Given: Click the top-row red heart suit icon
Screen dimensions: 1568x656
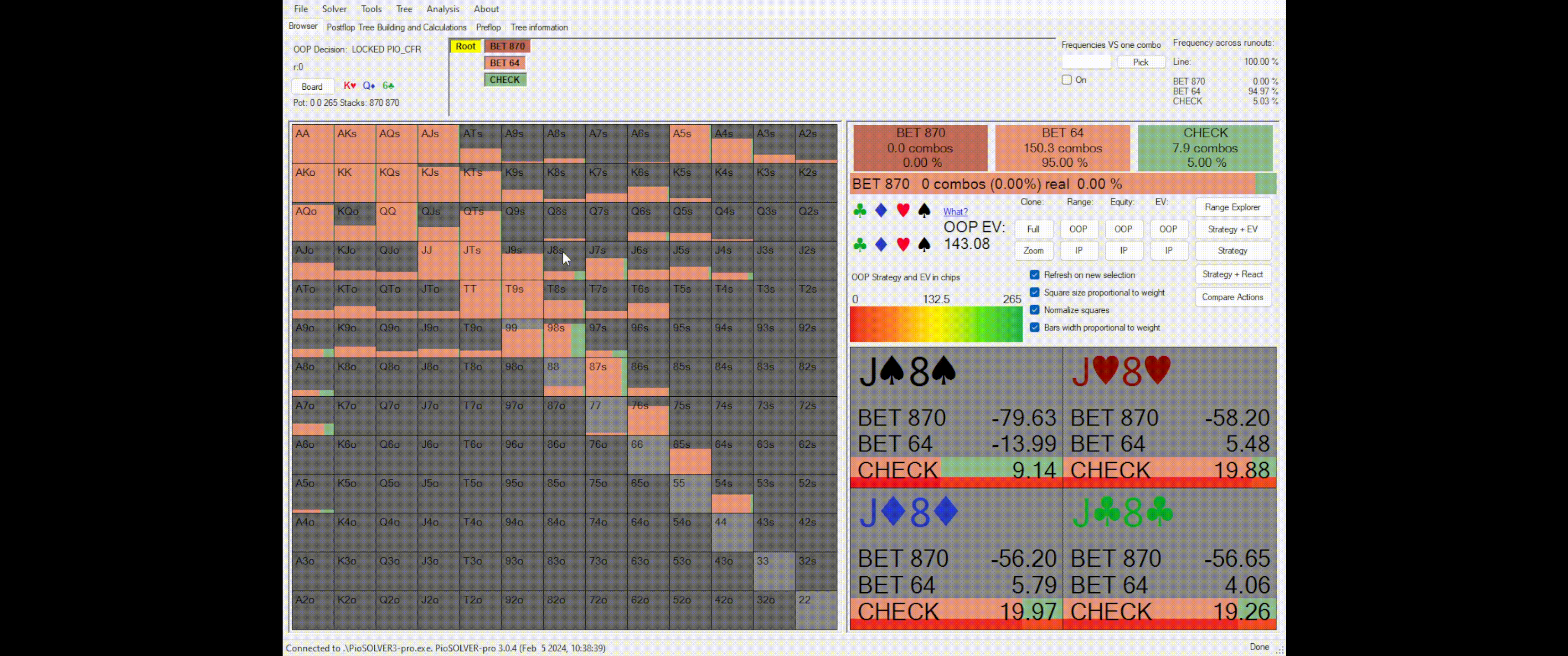Looking at the screenshot, I should pyautogui.click(x=903, y=210).
